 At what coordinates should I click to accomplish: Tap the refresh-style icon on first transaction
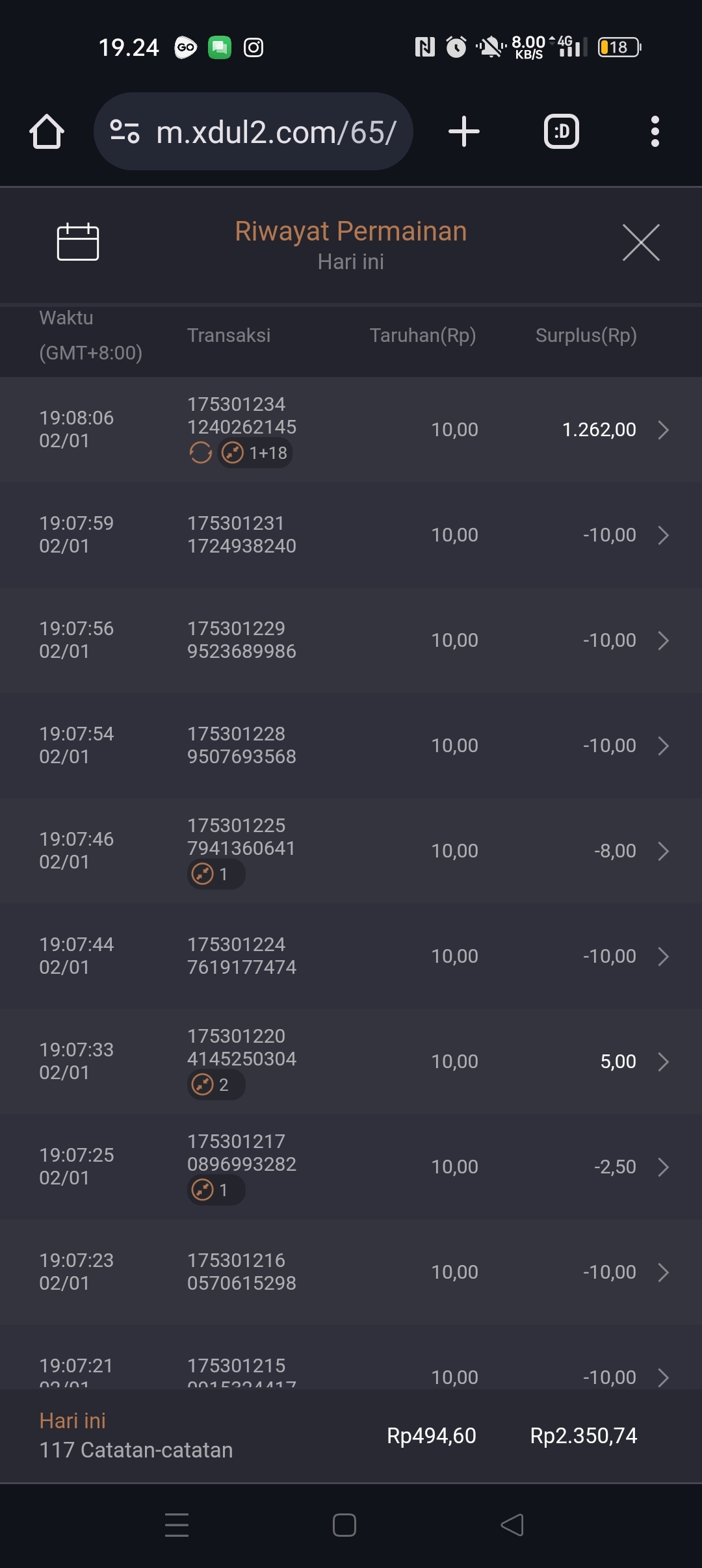201,452
